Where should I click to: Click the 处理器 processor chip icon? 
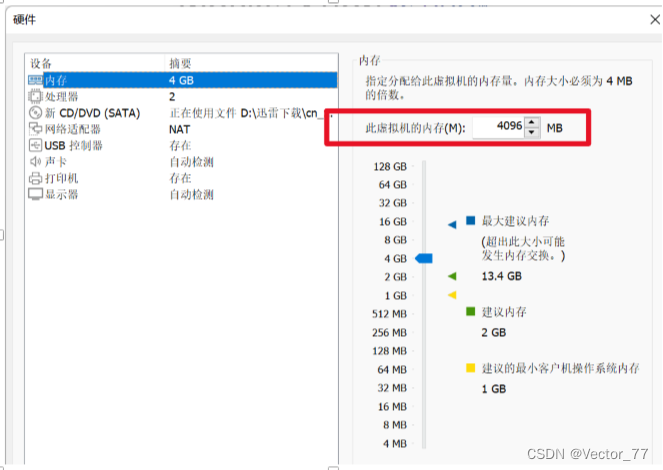click(x=35, y=96)
